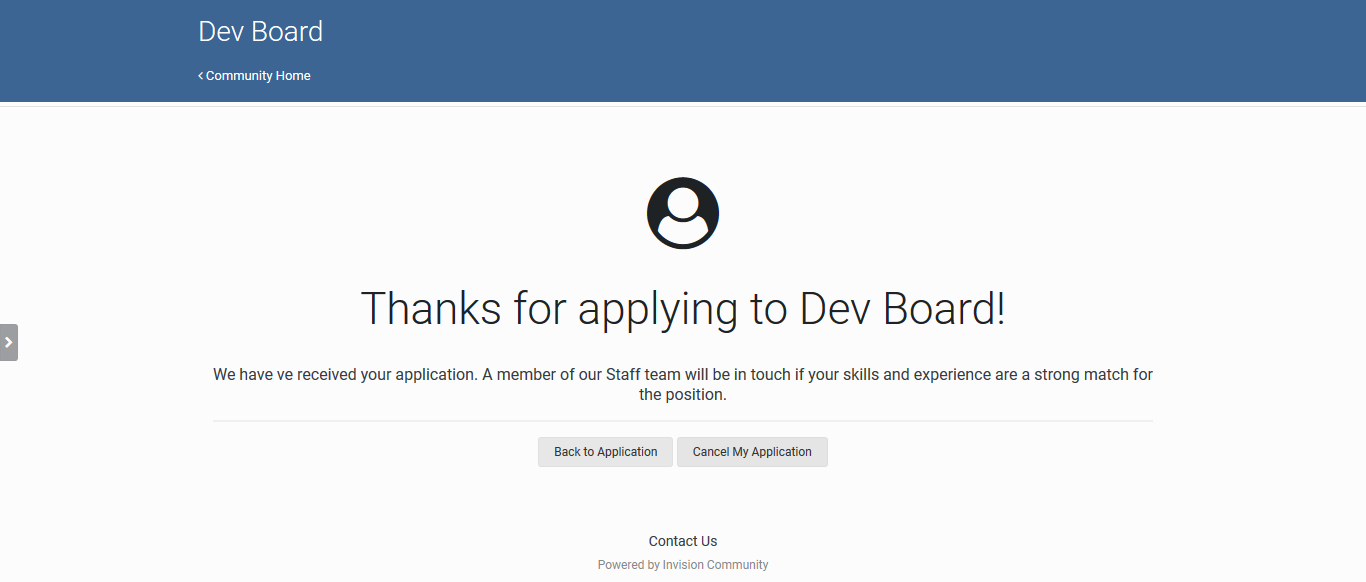Click the left-pointing arrow before Community Home

tap(200, 75)
